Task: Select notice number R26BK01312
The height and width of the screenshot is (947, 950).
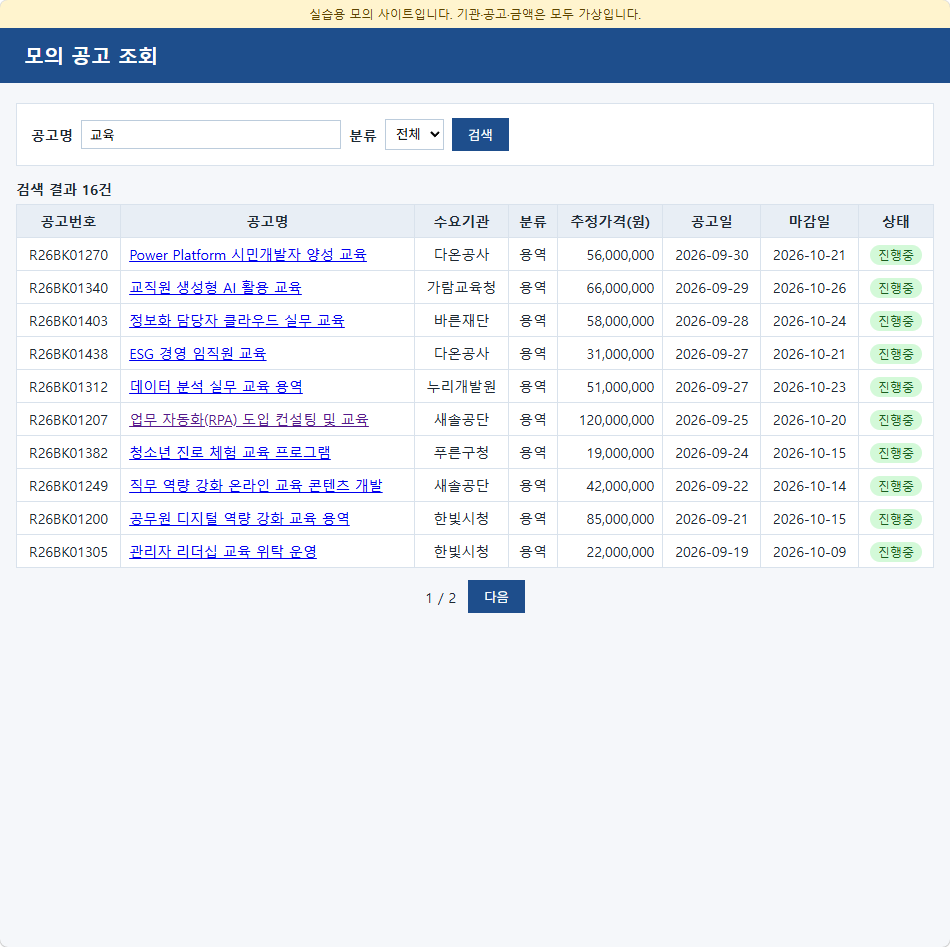Action: 68,387
